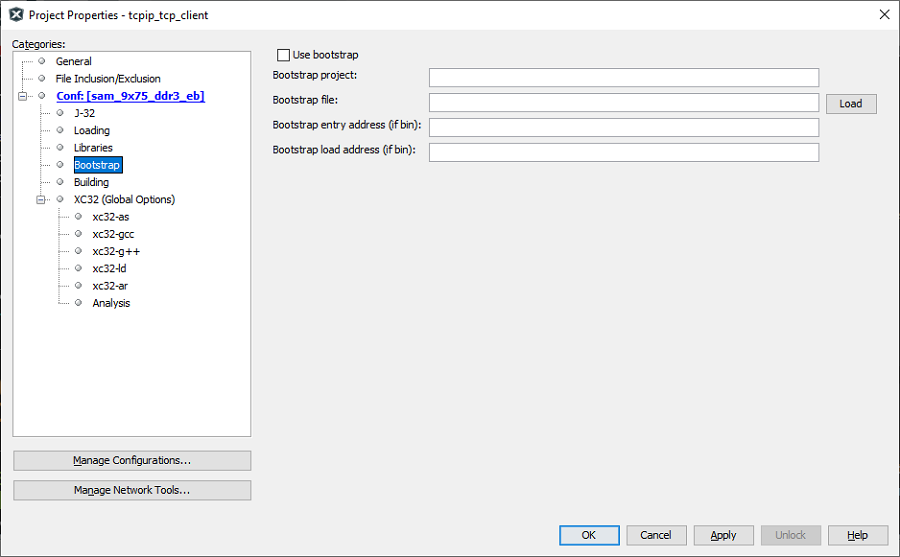This screenshot has height=557, width=900.
Task: Open Manage Configurations dialog
Action: coord(132,461)
